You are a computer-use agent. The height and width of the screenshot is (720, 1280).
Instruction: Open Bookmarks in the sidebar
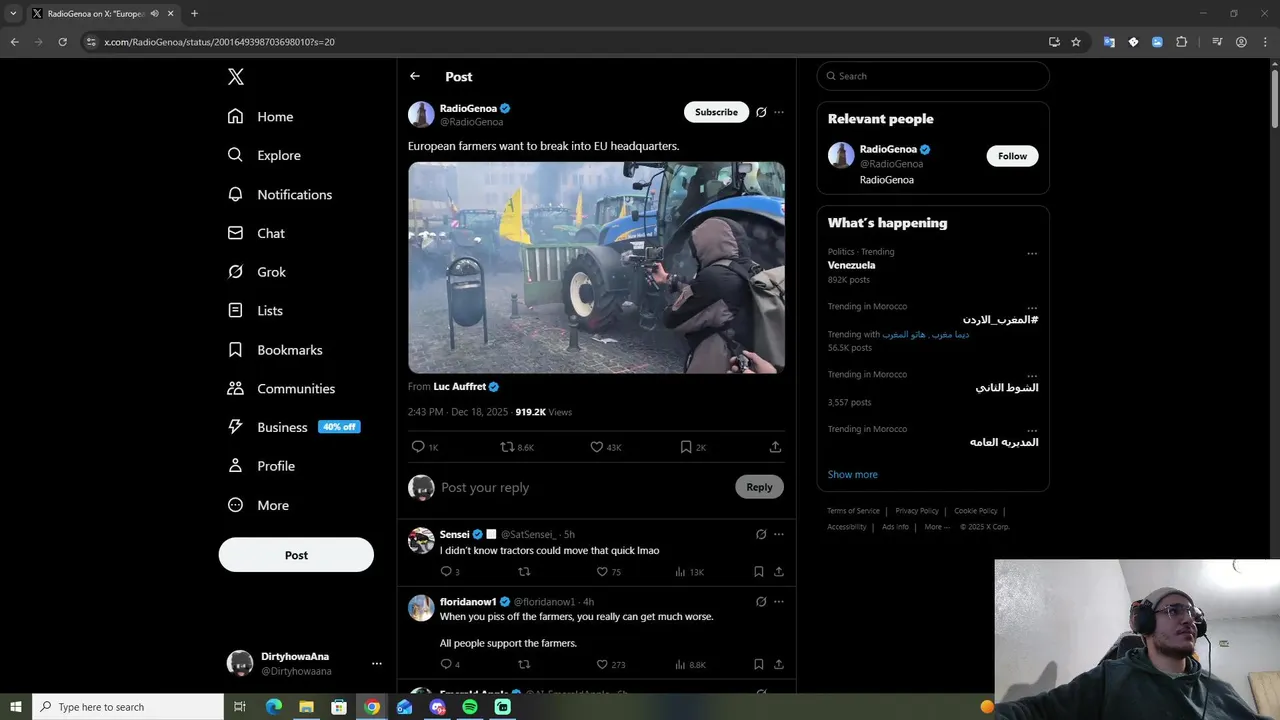point(275,350)
